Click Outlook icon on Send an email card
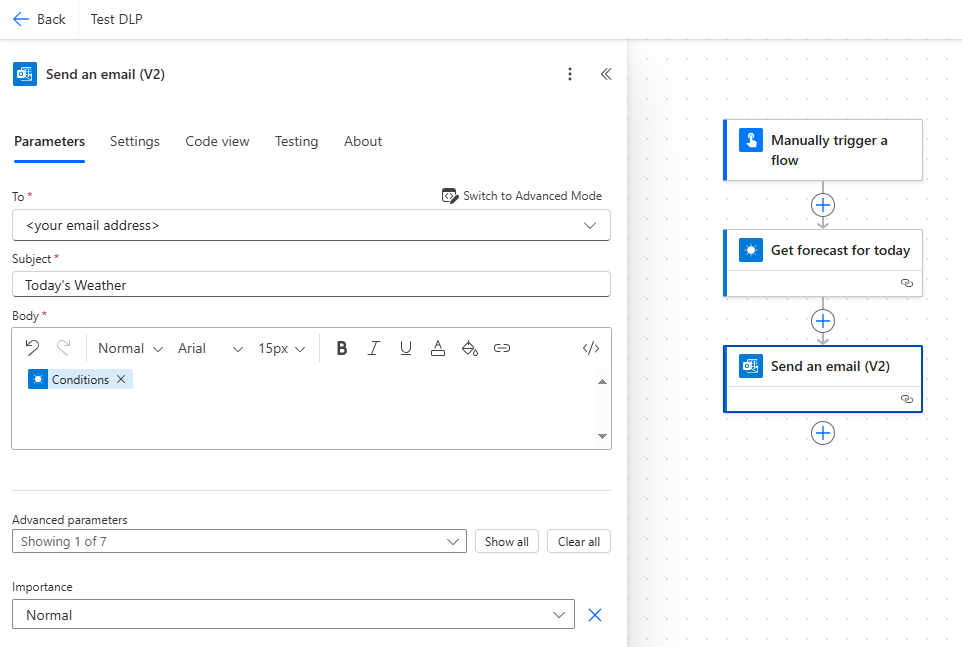The image size is (962, 647). 751,366
